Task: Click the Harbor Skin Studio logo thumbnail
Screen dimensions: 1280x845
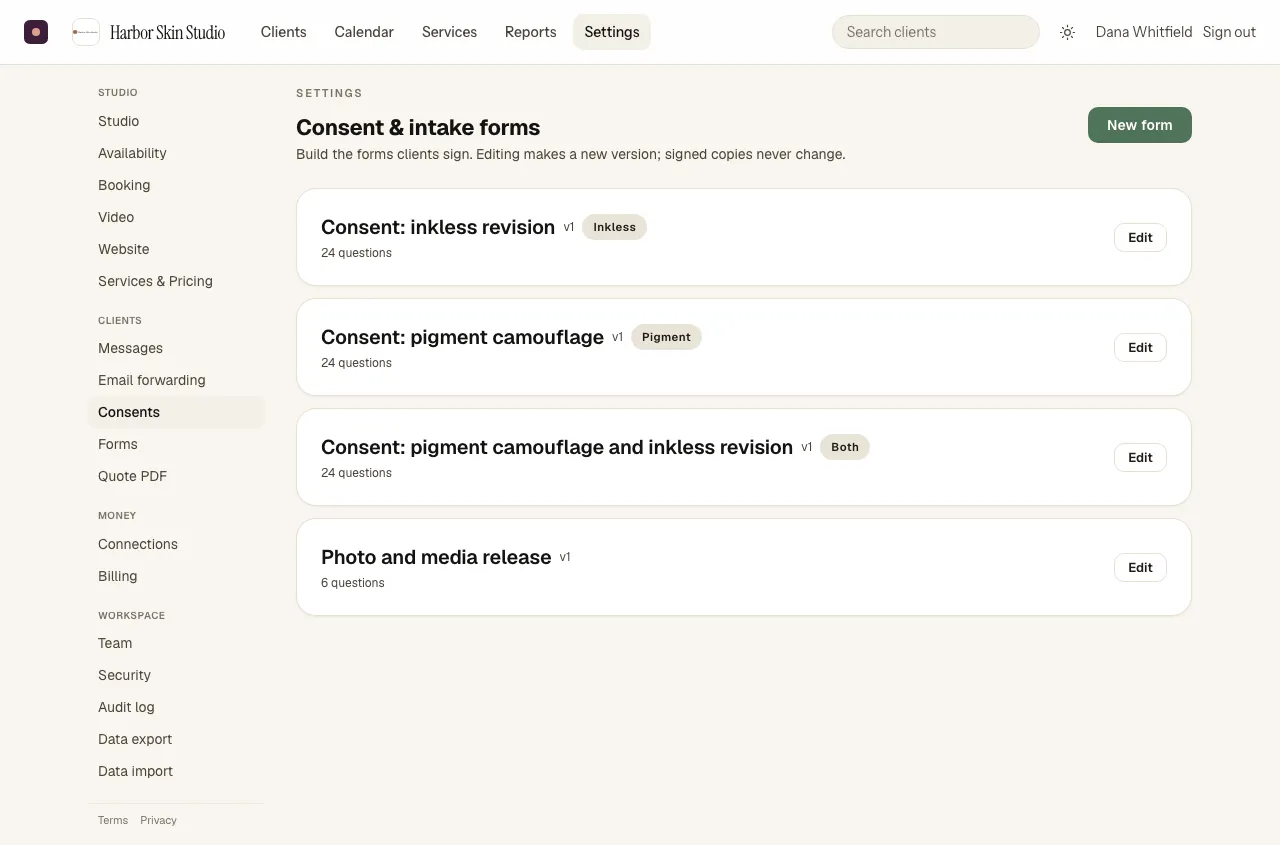Action: point(86,32)
